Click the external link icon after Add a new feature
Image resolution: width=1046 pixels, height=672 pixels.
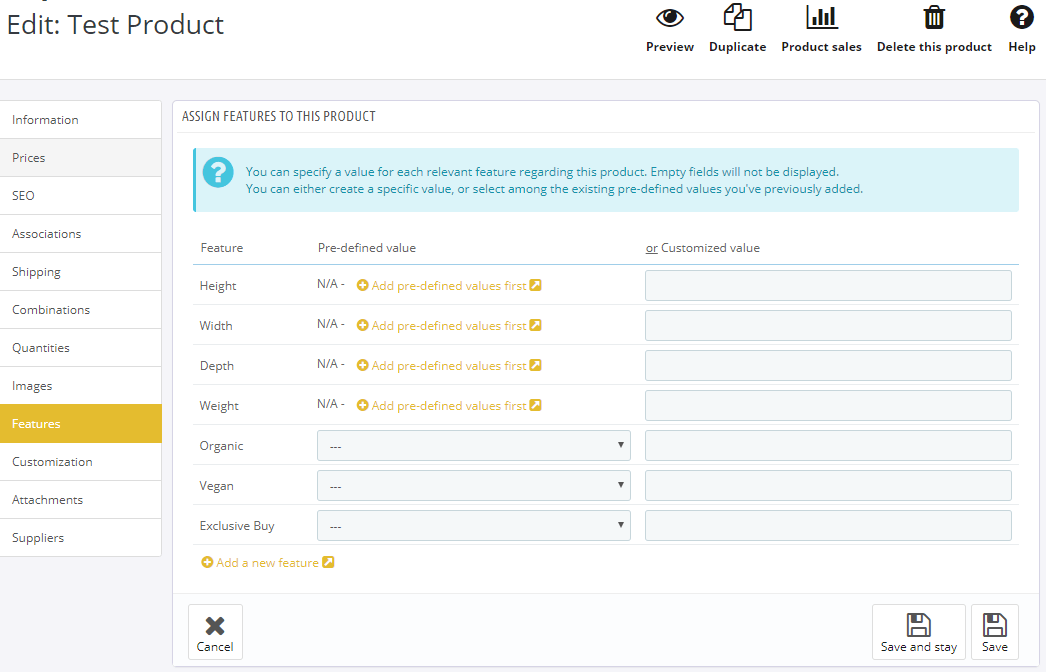click(328, 562)
